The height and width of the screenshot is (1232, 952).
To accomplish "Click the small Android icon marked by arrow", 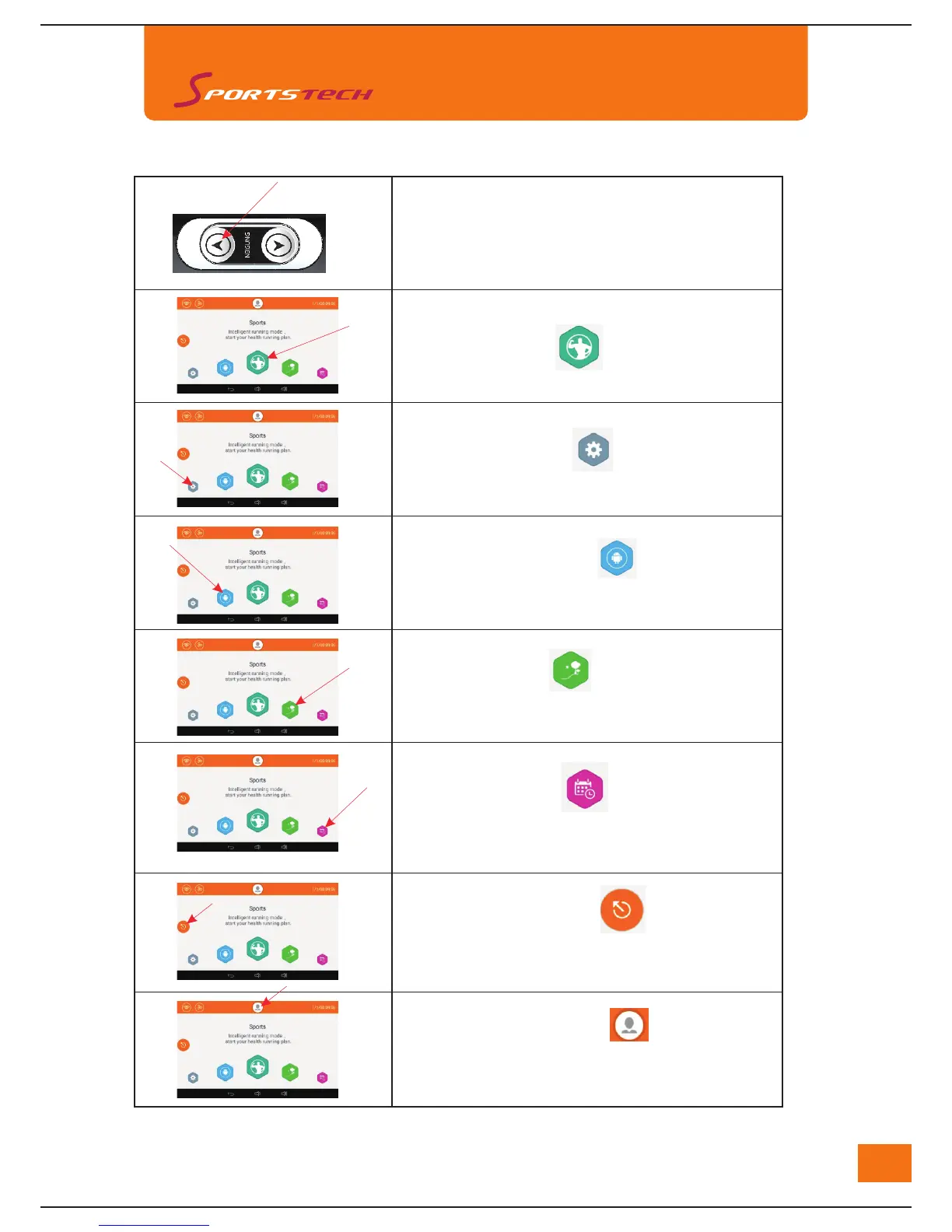I will point(225,597).
